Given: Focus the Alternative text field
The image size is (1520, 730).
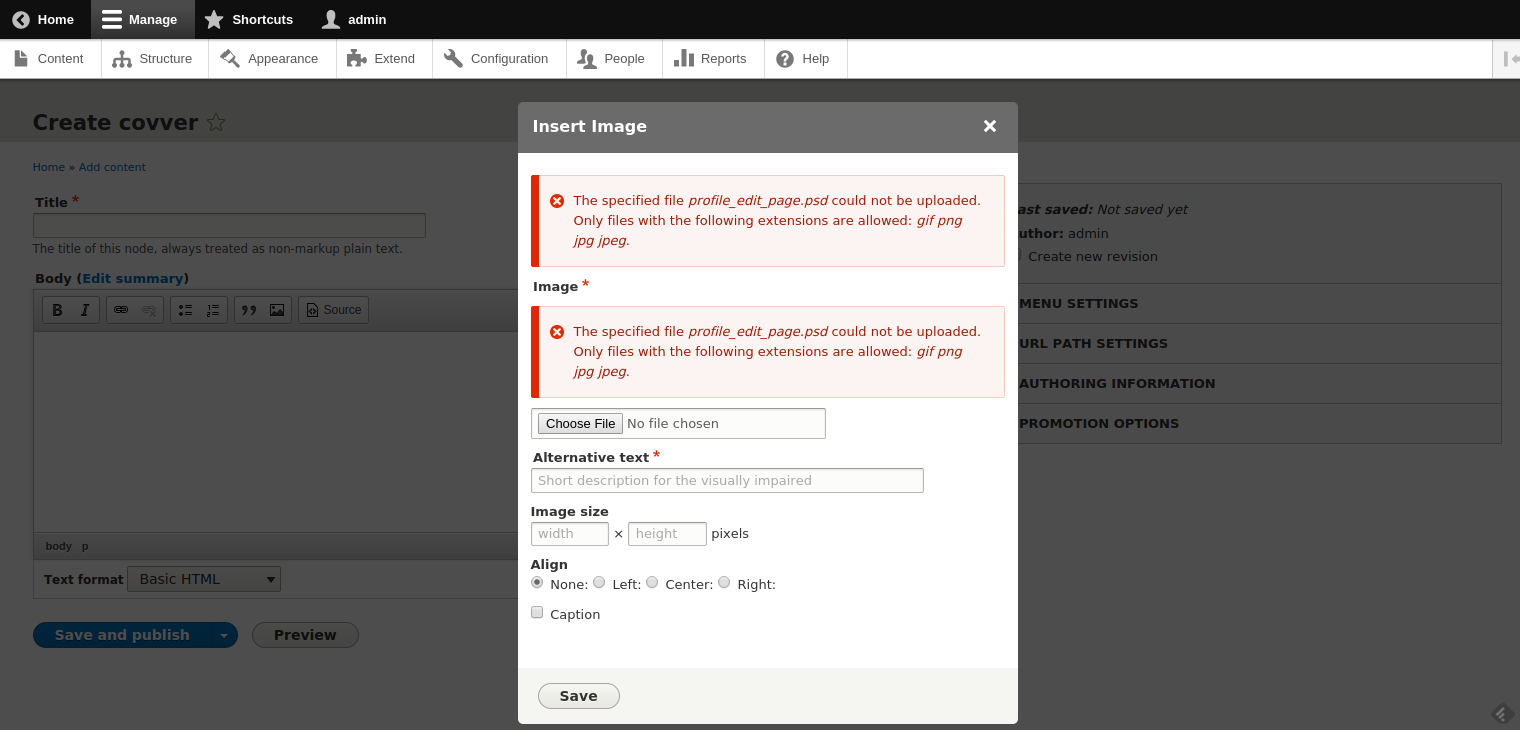Looking at the screenshot, I should 727,481.
